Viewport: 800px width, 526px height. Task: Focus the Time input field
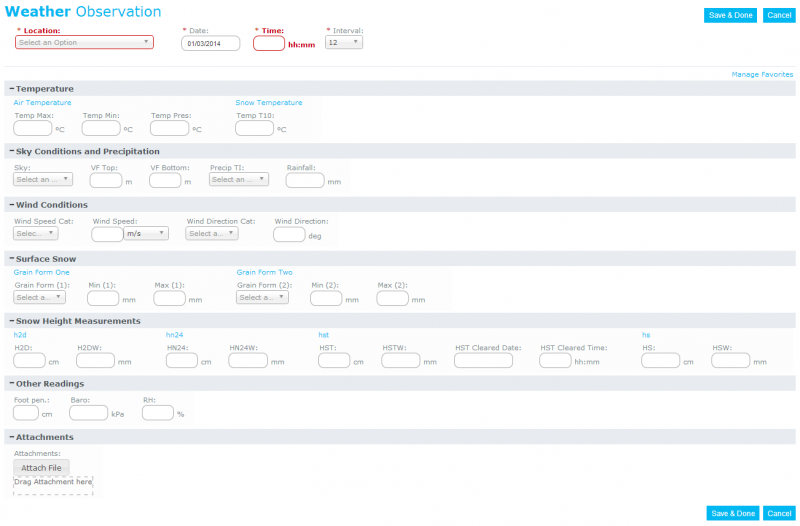click(269, 43)
